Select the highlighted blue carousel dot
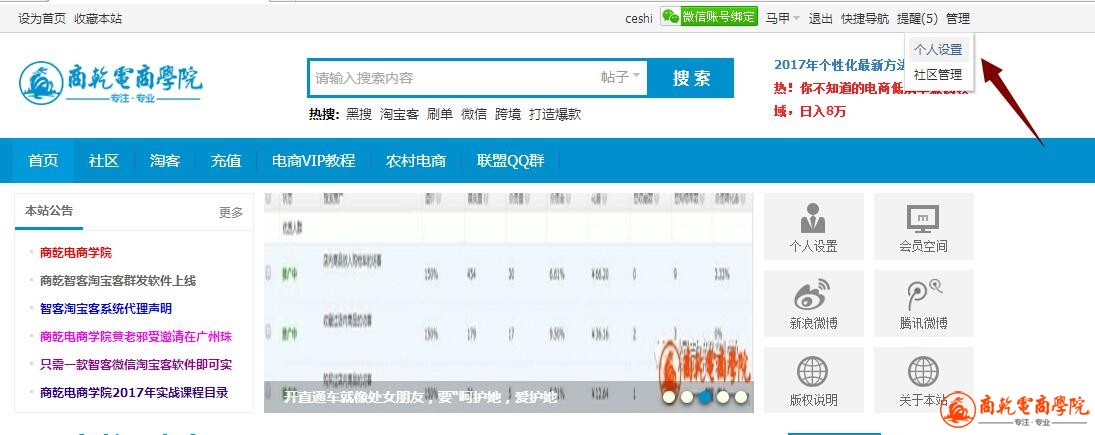The width and height of the screenshot is (1095, 435). pos(705,397)
